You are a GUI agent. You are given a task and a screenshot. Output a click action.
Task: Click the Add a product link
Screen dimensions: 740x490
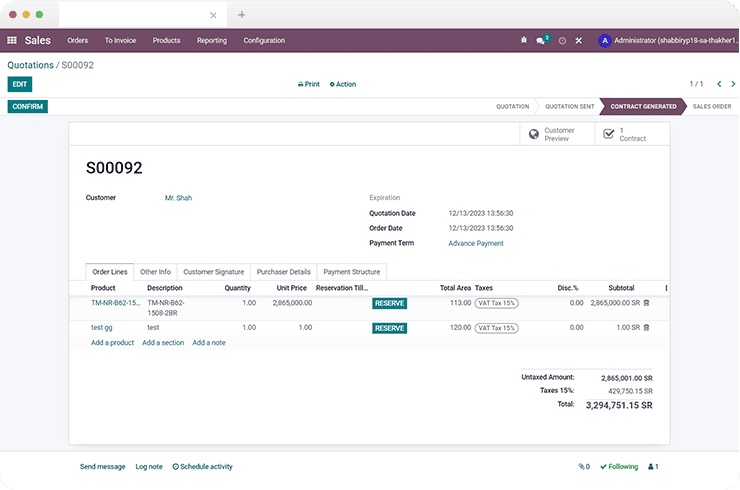tap(112, 343)
